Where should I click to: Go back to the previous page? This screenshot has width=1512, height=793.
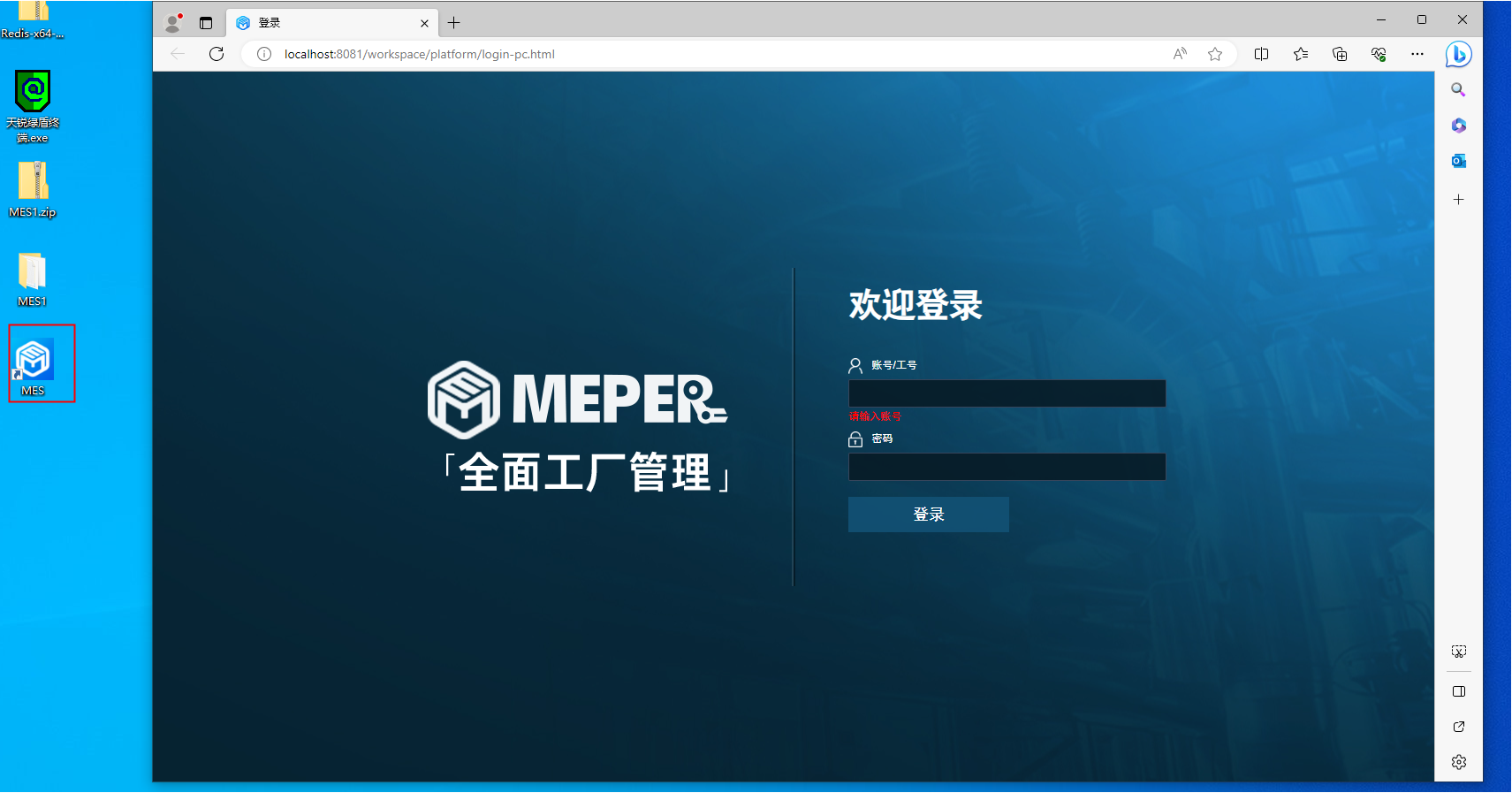[x=178, y=54]
